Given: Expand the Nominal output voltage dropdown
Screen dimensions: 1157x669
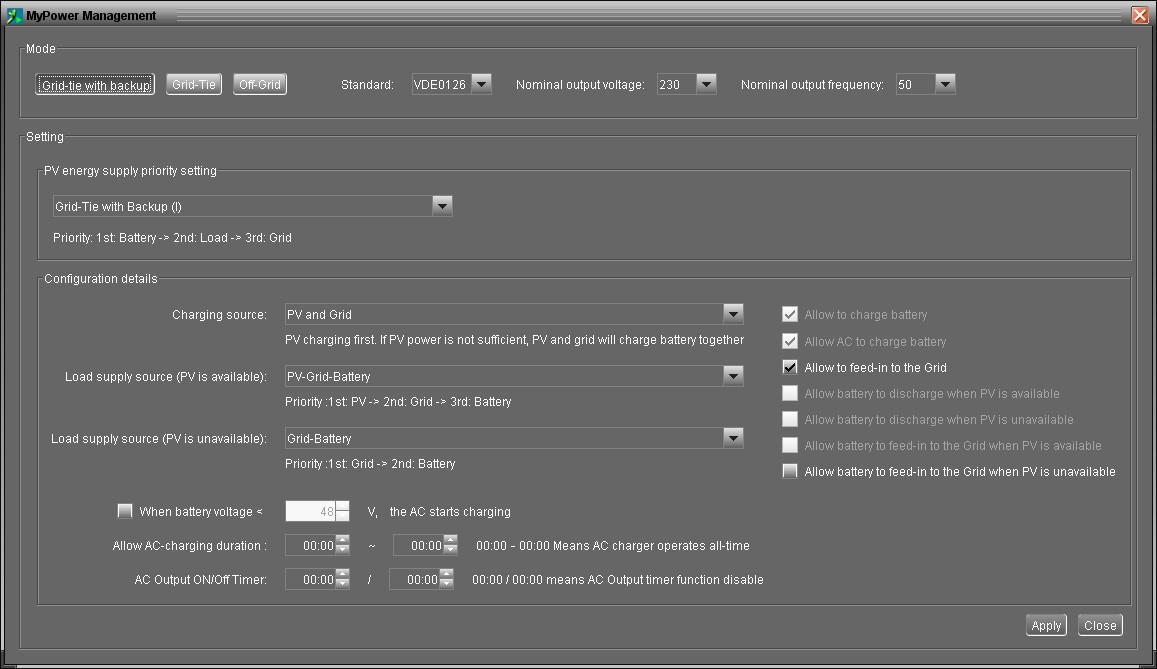Looking at the screenshot, I should coord(706,84).
